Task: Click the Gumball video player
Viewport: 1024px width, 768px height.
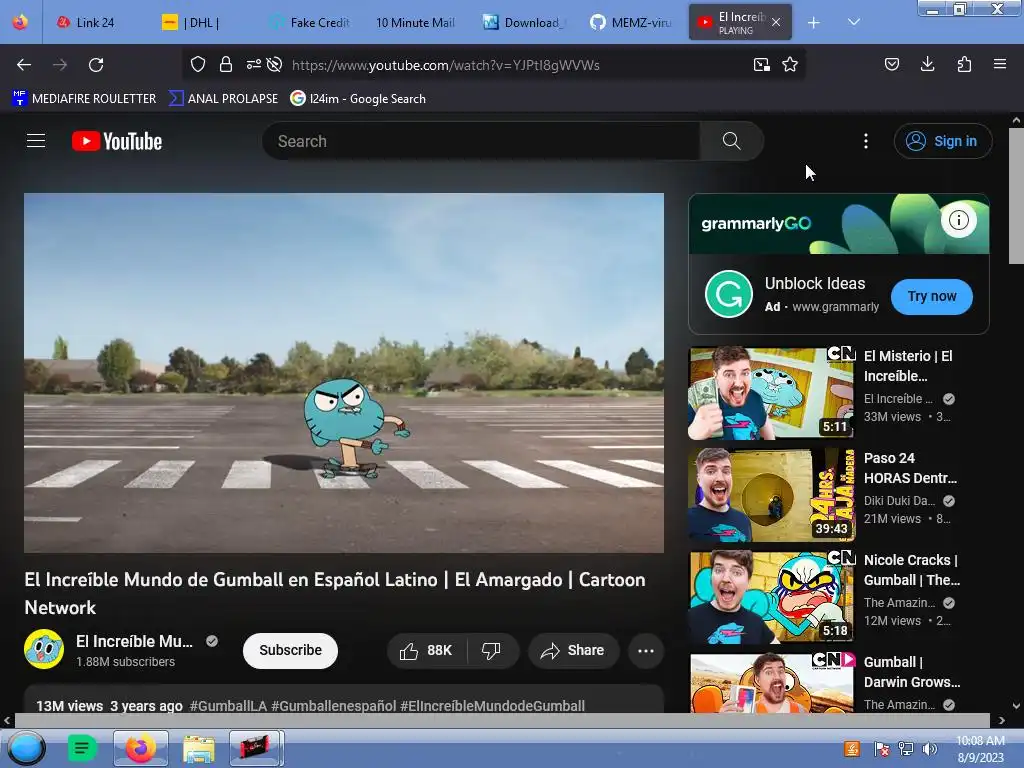Action: (344, 373)
